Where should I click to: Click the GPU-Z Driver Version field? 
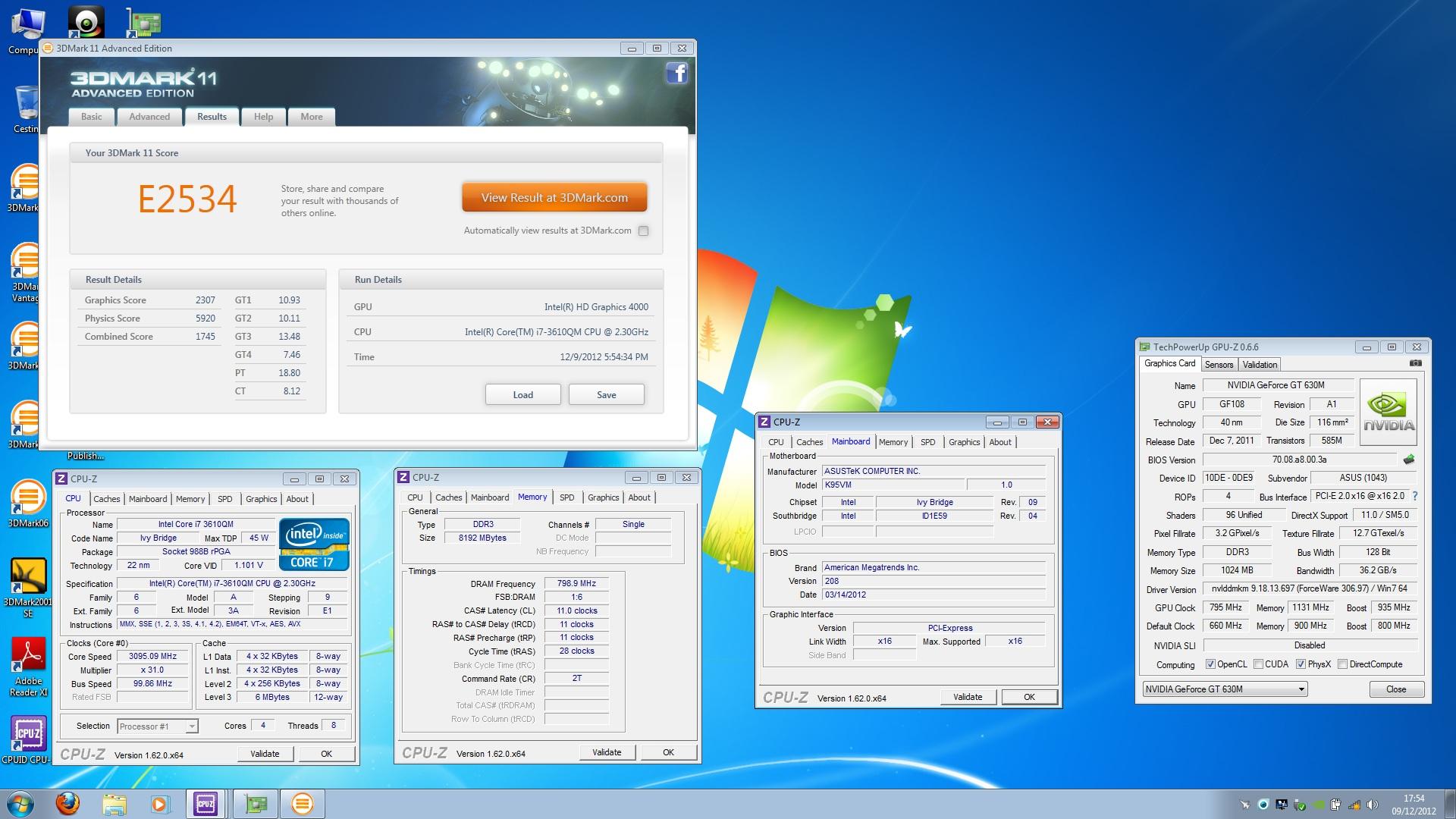pyautogui.click(x=1310, y=588)
